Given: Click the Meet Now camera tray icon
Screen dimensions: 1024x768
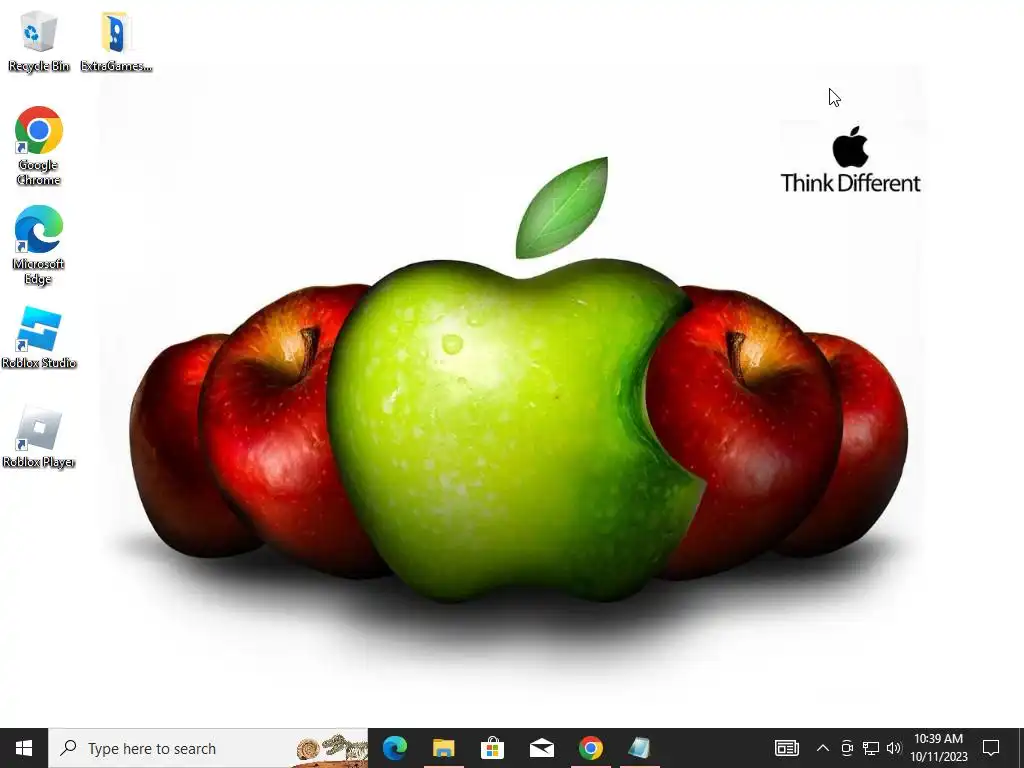Looking at the screenshot, I should coord(847,748).
